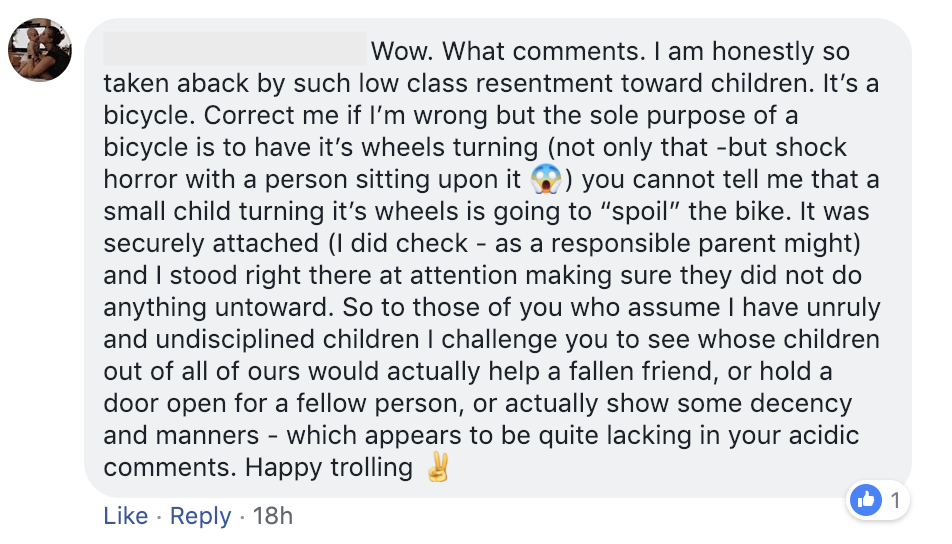Open the commenter's profile picture
This screenshot has height=544, width=952.
[x=39, y=50]
